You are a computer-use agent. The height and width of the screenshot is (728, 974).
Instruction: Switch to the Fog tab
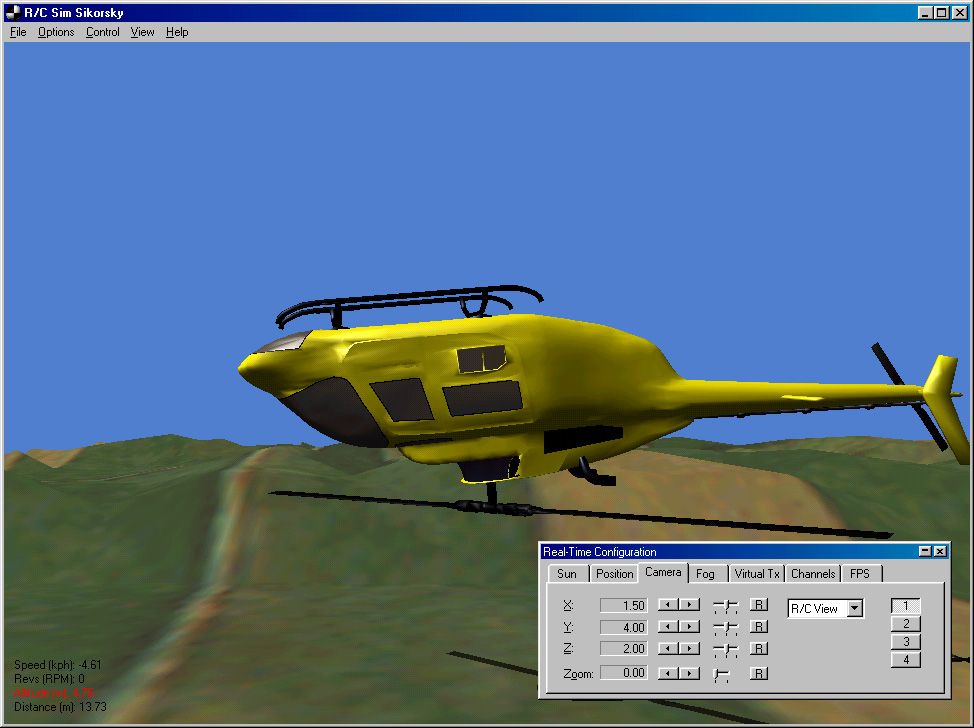[x=706, y=574]
